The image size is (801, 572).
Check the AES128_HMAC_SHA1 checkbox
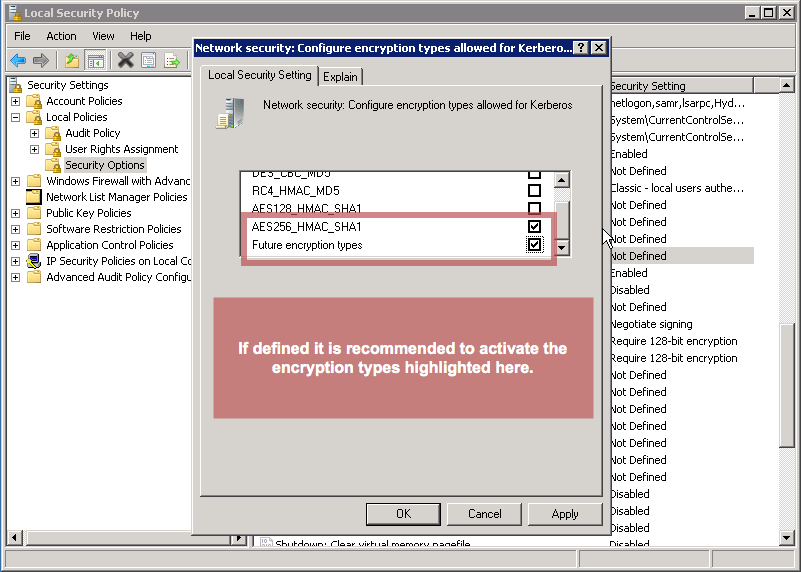tap(534, 208)
